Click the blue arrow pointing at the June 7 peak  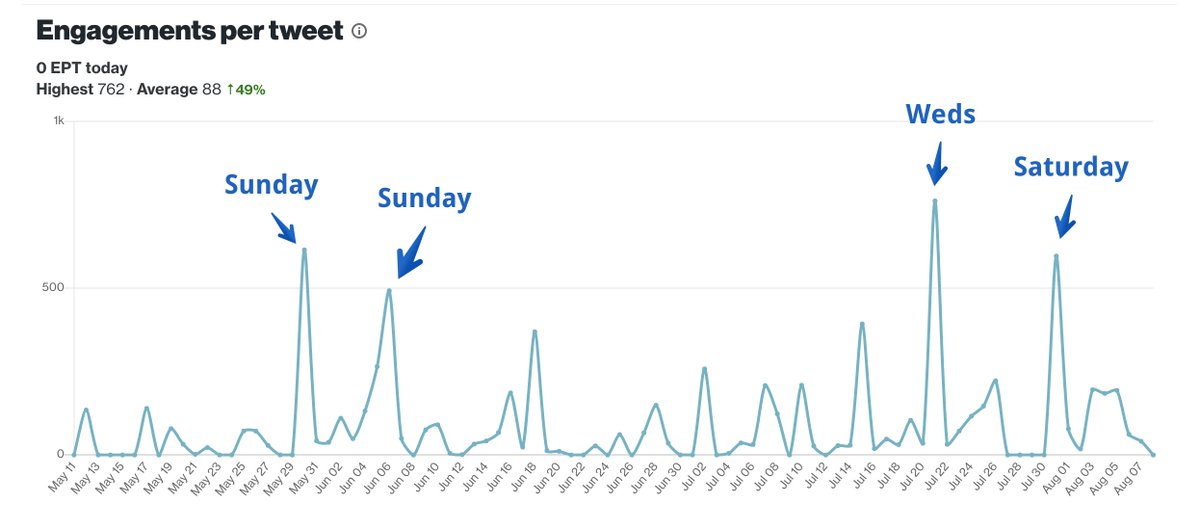(x=410, y=252)
